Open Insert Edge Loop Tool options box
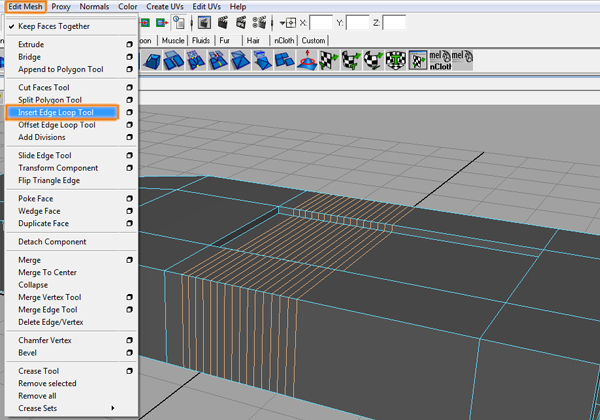Image resolution: width=600 pixels, height=420 pixels. click(129, 112)
